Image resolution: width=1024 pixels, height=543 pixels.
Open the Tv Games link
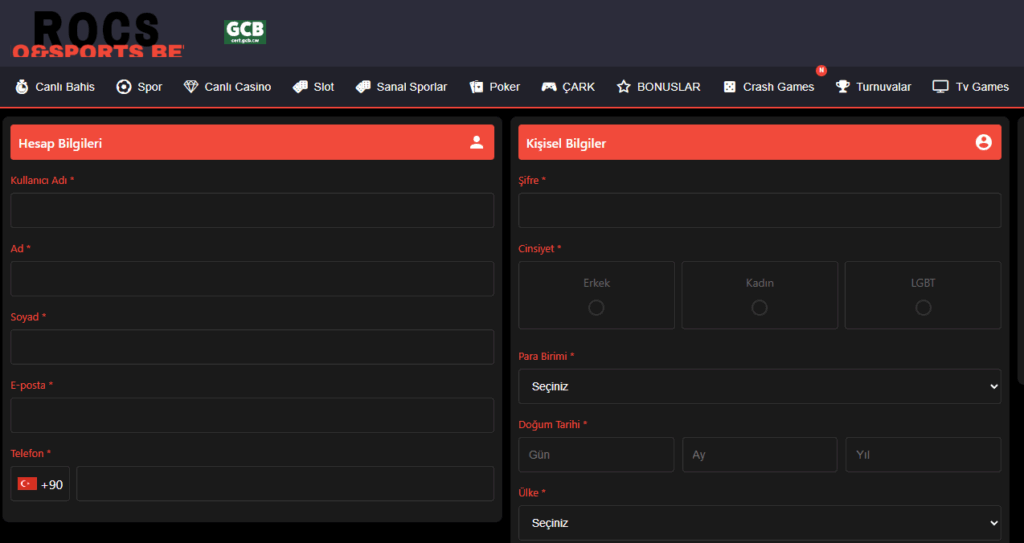point(970,86)
